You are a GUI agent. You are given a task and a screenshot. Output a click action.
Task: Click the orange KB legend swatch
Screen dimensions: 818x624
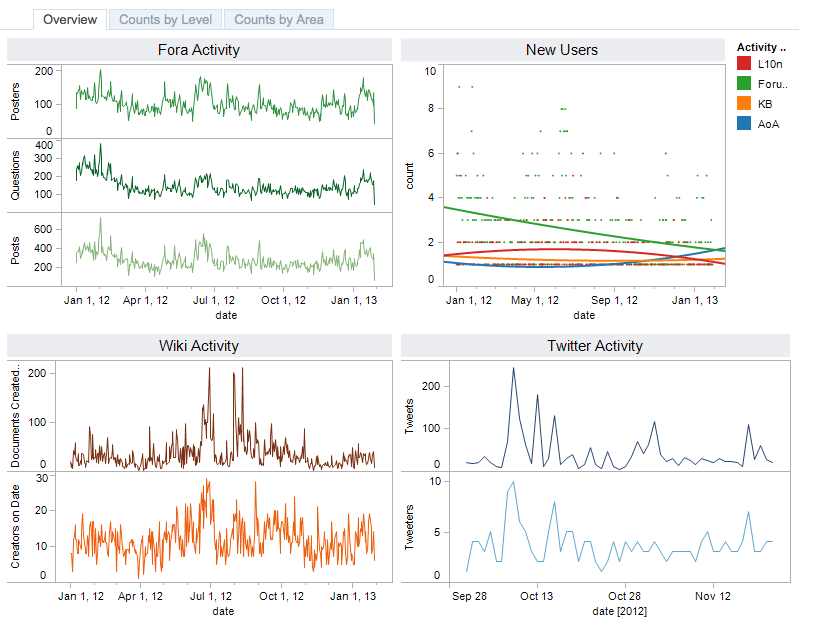pyautogui.click(x=743, y=103)
